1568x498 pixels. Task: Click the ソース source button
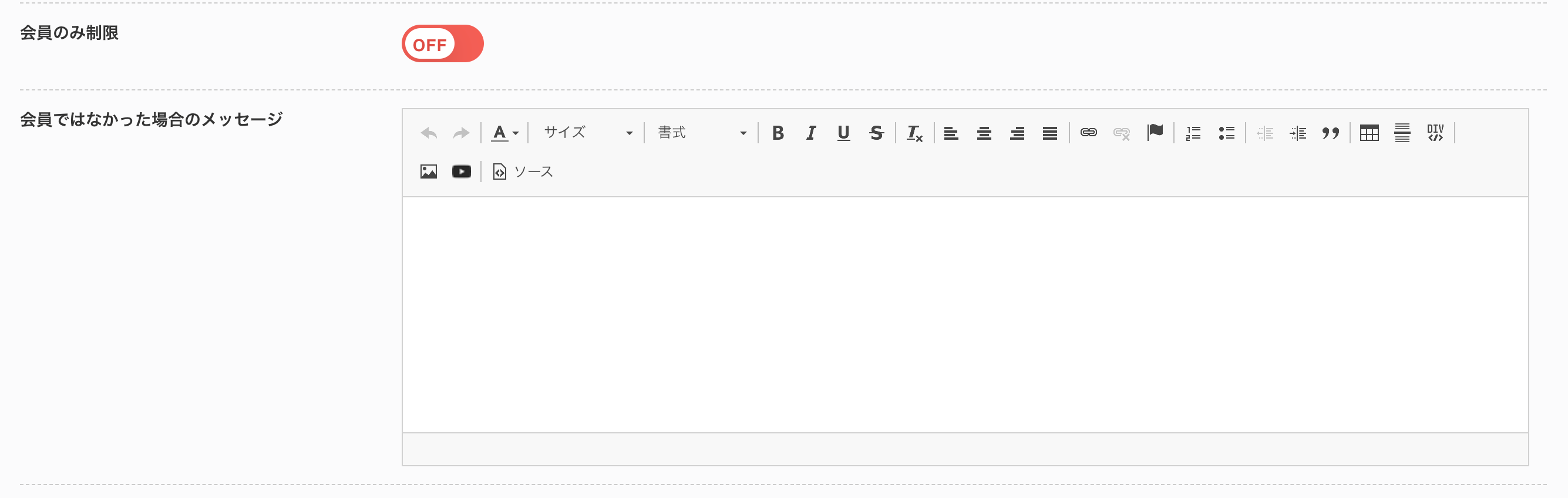(523, 171)
